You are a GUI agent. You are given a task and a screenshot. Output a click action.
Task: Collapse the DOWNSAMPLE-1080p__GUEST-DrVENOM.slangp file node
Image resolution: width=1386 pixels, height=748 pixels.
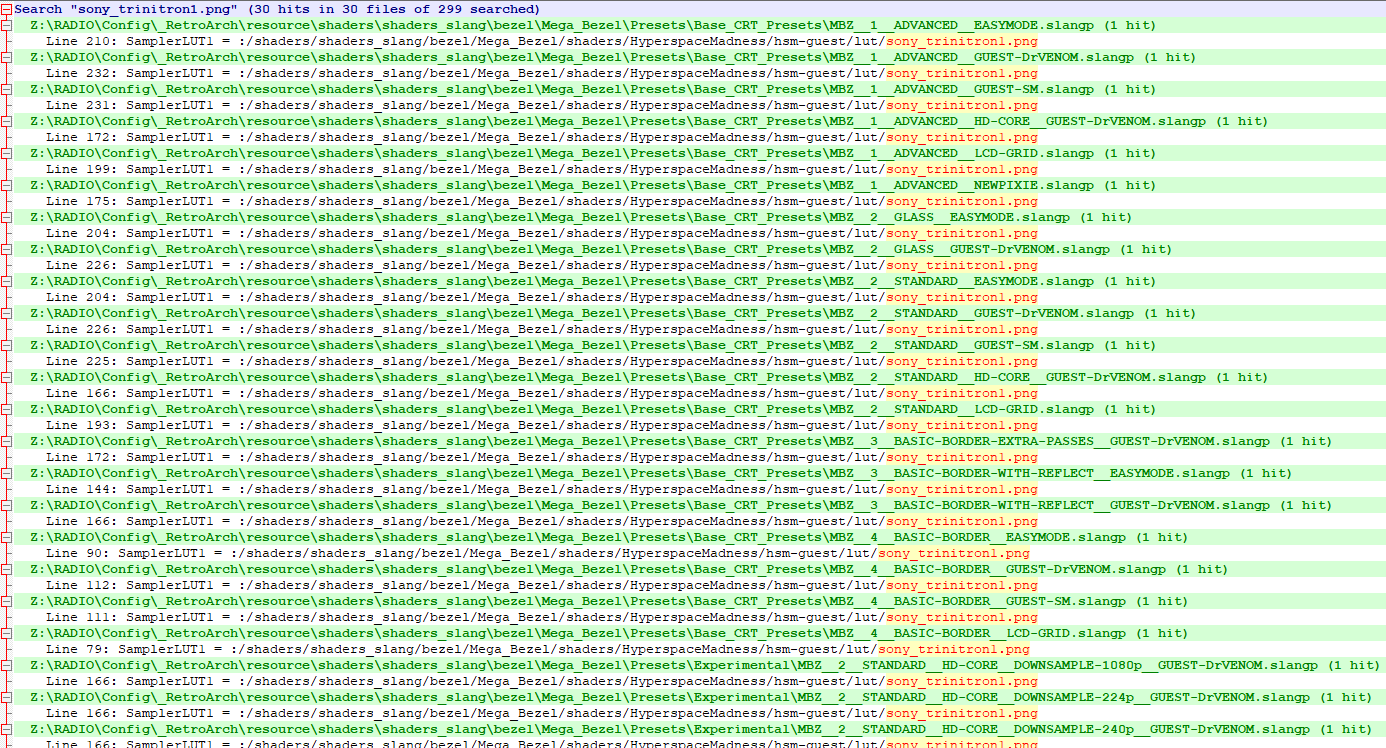point(6,665)
